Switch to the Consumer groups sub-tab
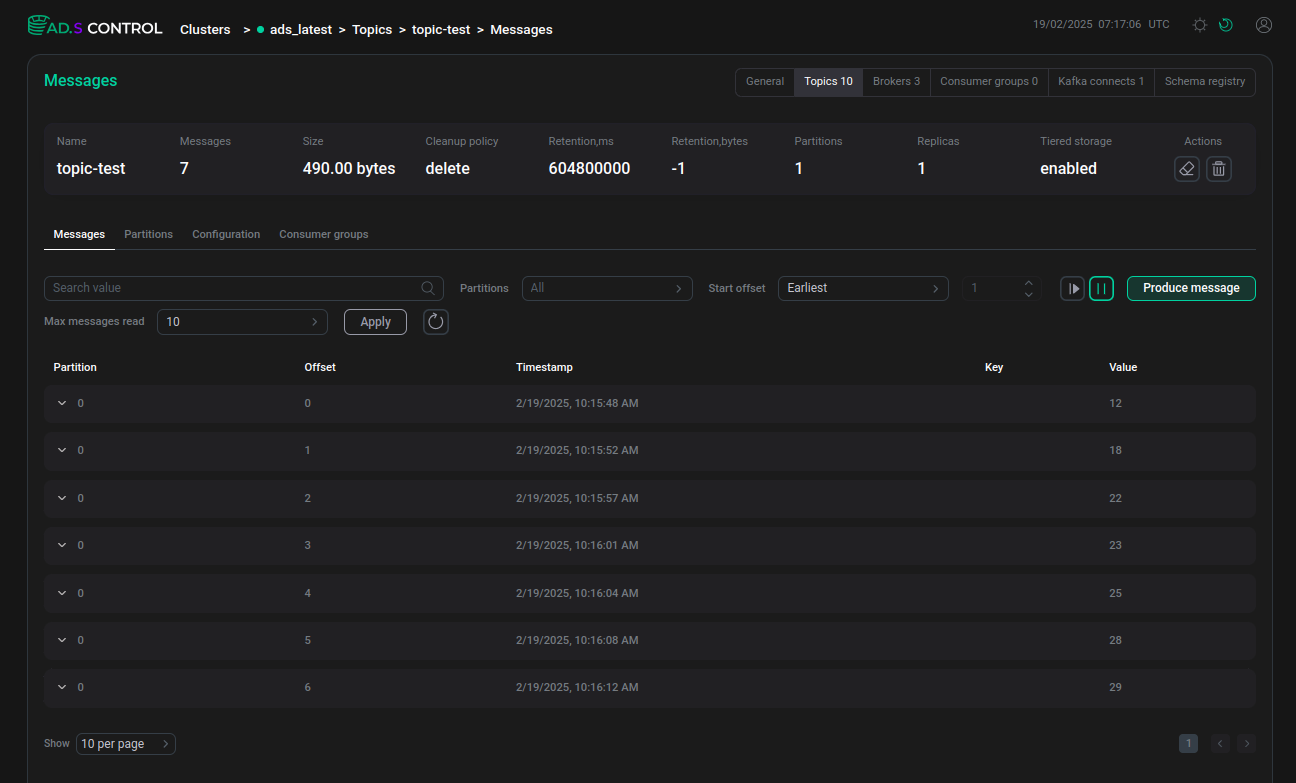The width and height of the screenshot is (1296, 783). [x=324, y=234]
